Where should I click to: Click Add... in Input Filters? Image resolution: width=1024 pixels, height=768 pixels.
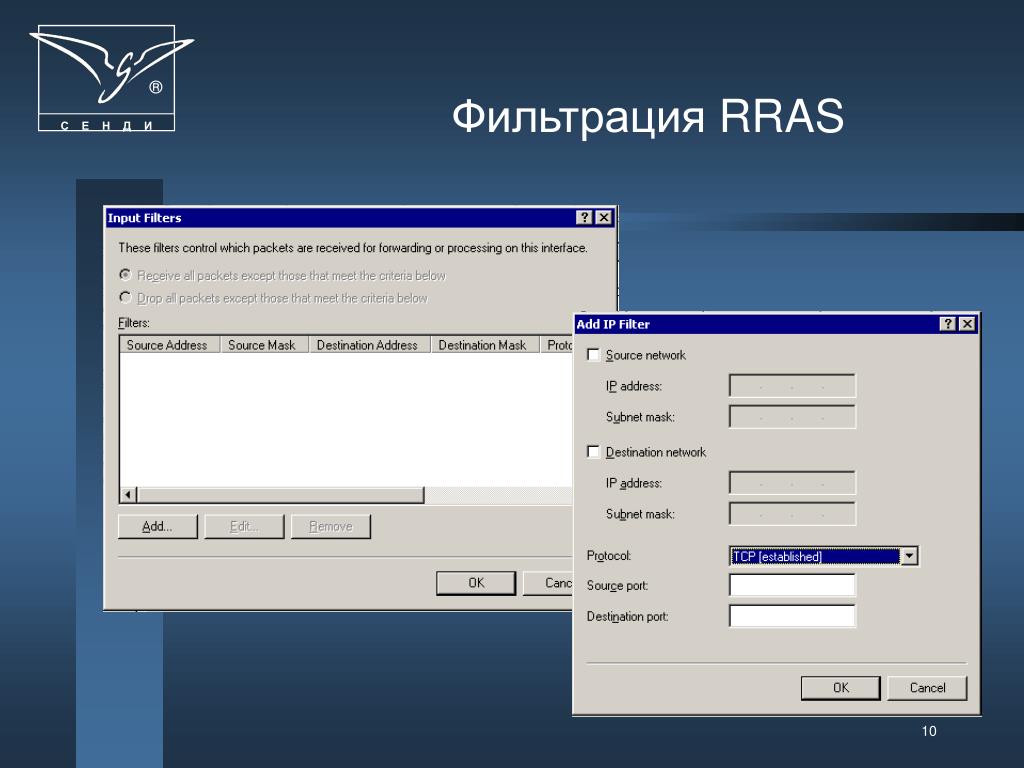(157, 526)
